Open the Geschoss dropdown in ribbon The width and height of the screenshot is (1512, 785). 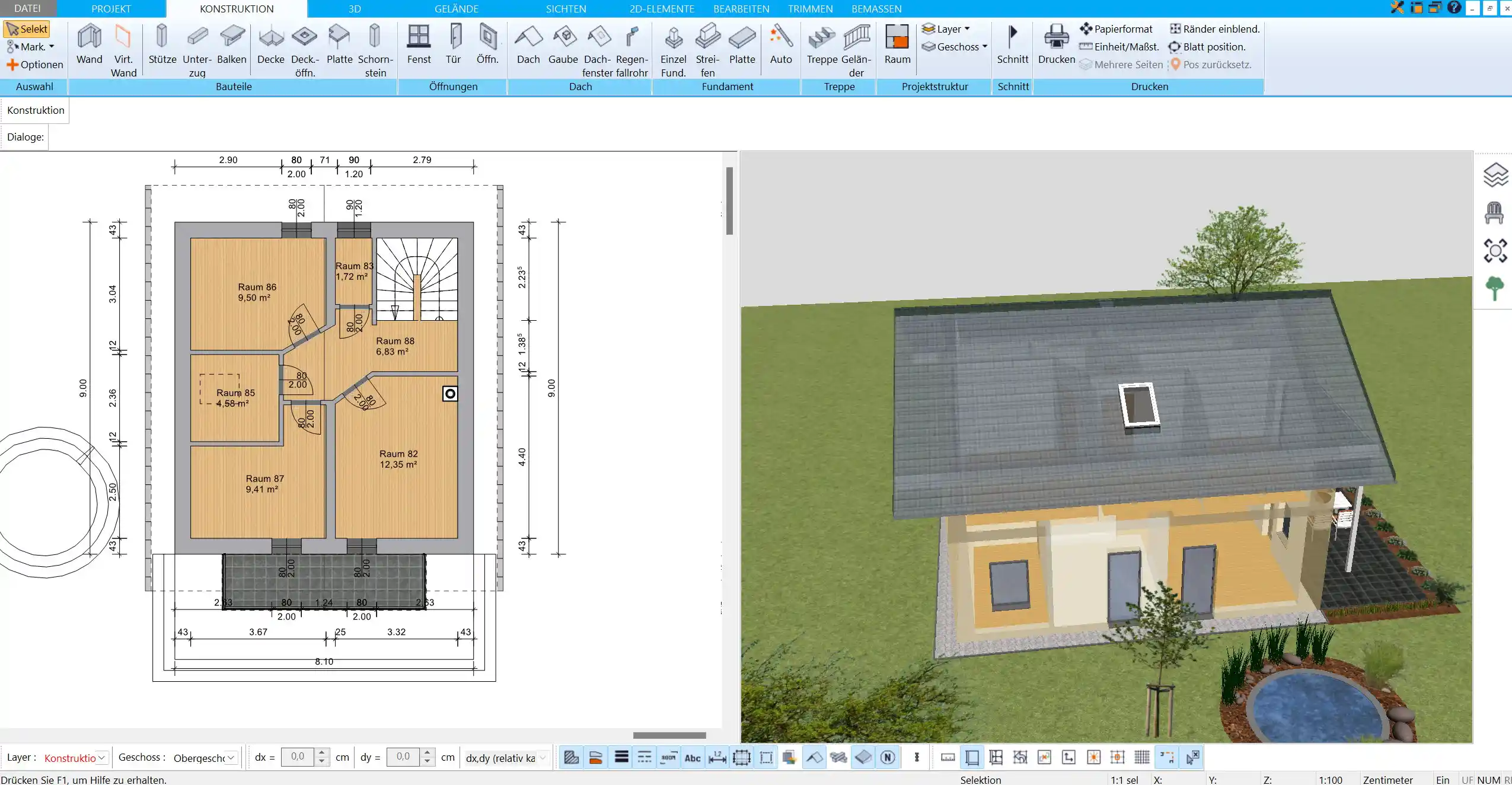pyautogui.click(x=955, y=46)
